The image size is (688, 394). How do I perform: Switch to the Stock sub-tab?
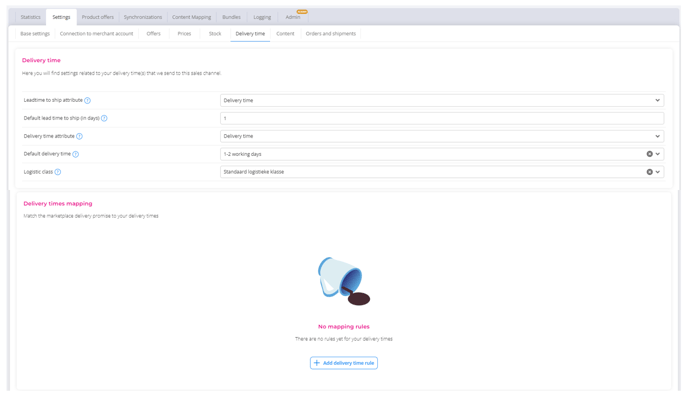215,34
